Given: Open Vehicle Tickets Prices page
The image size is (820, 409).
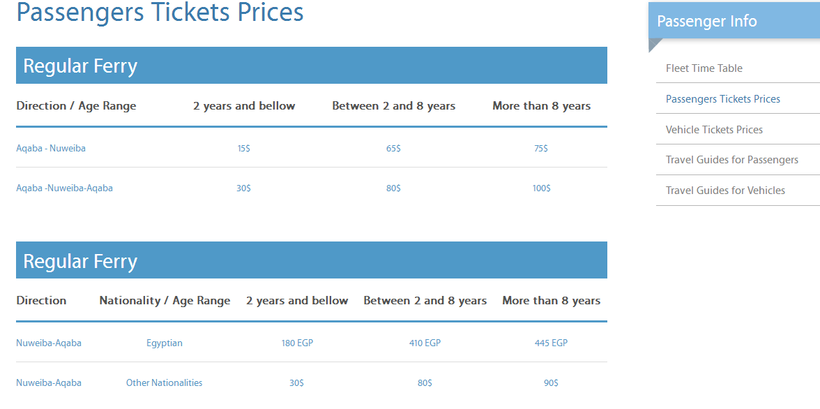Looking at the screenshot, I should pos(714,130).
